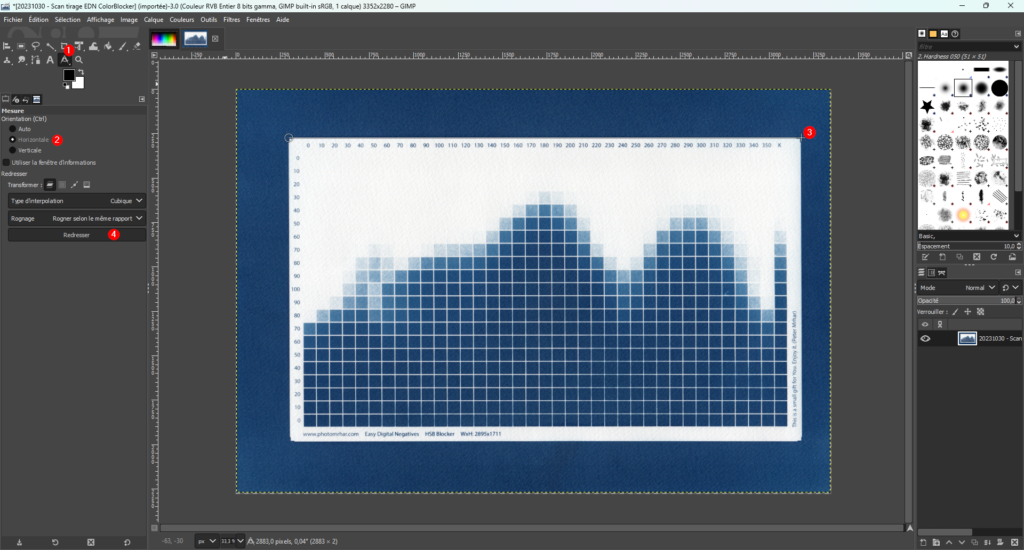Choose the Alignment tool in toolbox
The width and height of the screenshot is (1024, 550).
coord(7,46)
